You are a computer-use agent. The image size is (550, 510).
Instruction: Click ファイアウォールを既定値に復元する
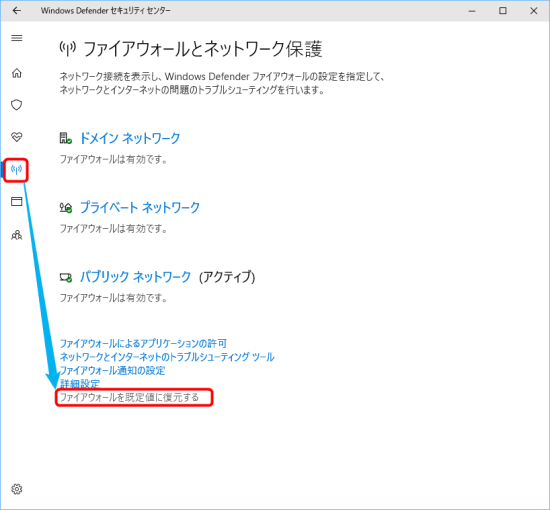click(x=129, y=397)
